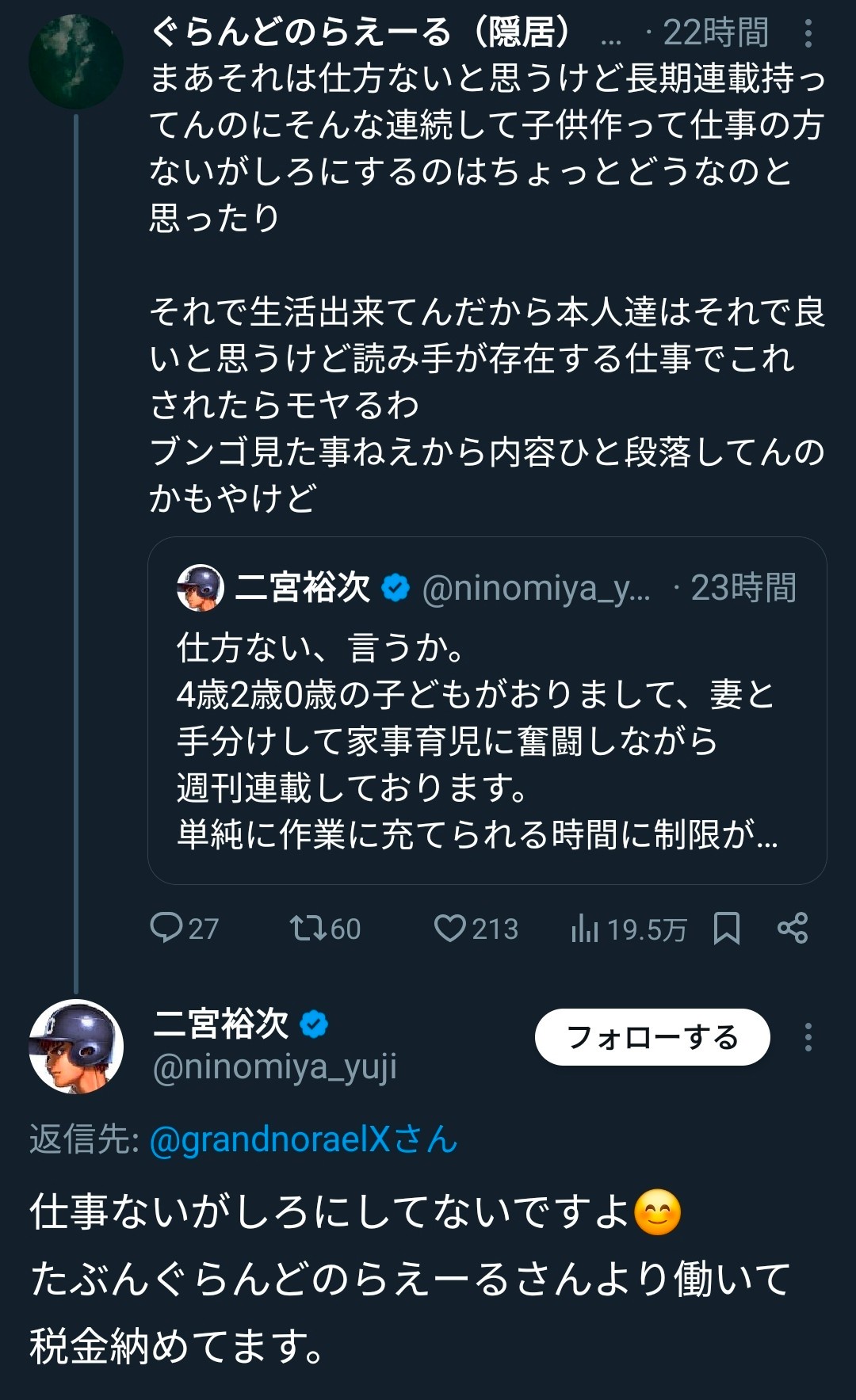Tap the repost icon showing 60
This screenshot has height=1400, width=856.
[x=308, y=928]
